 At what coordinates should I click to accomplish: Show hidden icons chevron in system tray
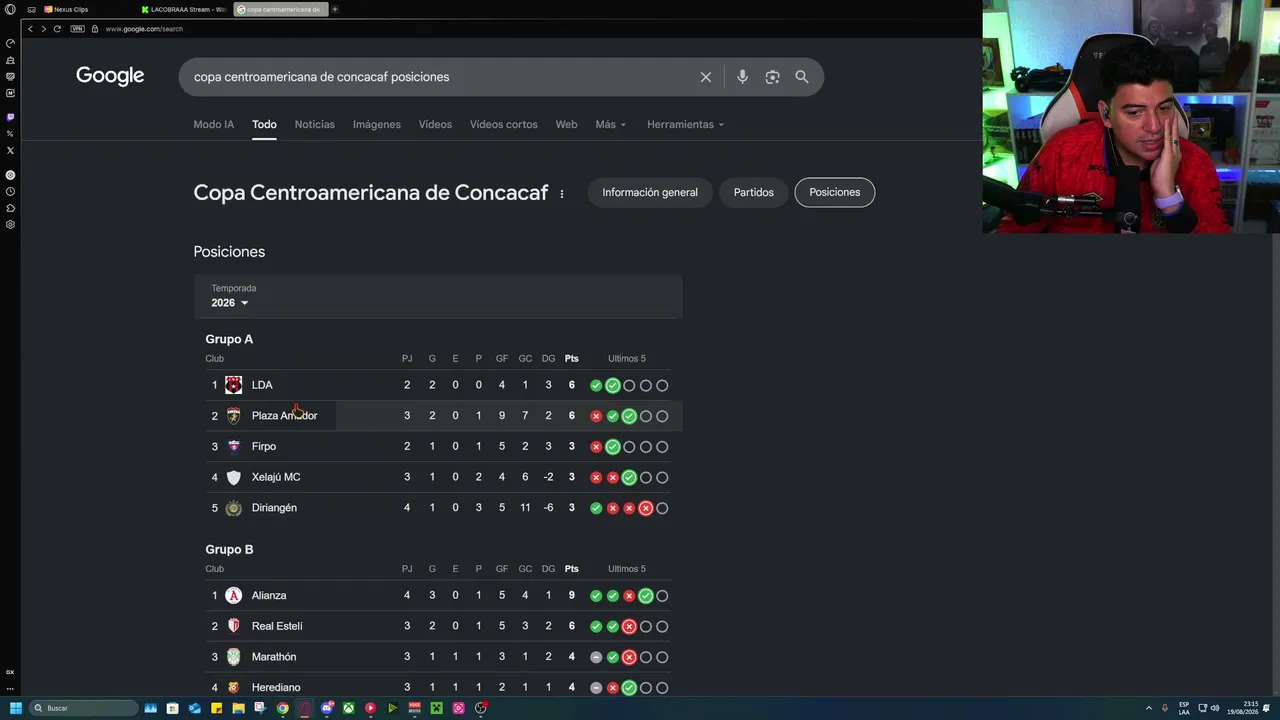click(1148, 708)
